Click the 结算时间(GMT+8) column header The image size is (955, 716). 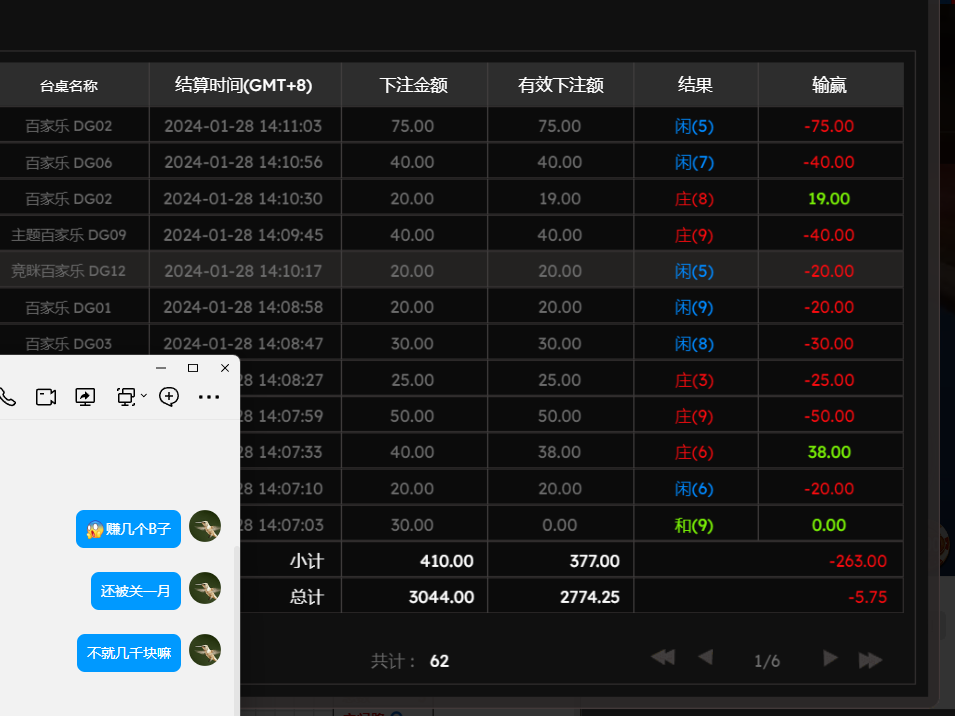pyautogui.click(x=244, y=85)
